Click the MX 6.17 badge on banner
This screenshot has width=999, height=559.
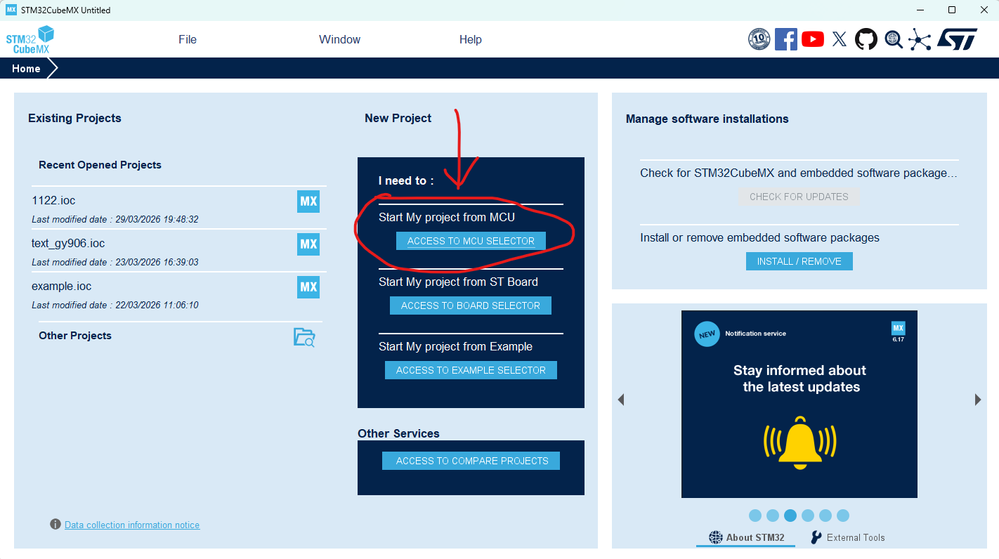[x=898, y=331]
